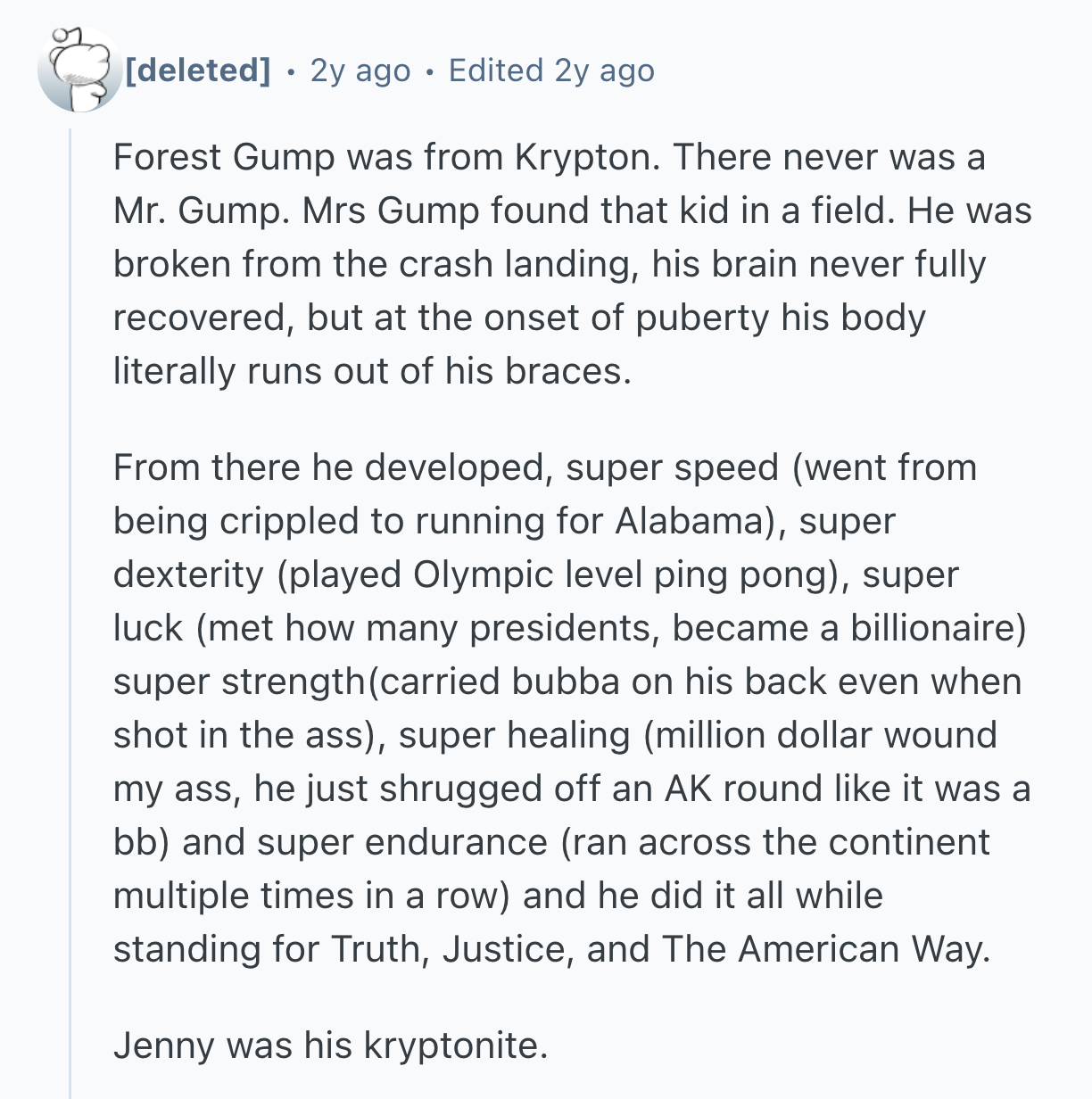Click the word 'Krypton' in the first sentence

coord(585,157)
